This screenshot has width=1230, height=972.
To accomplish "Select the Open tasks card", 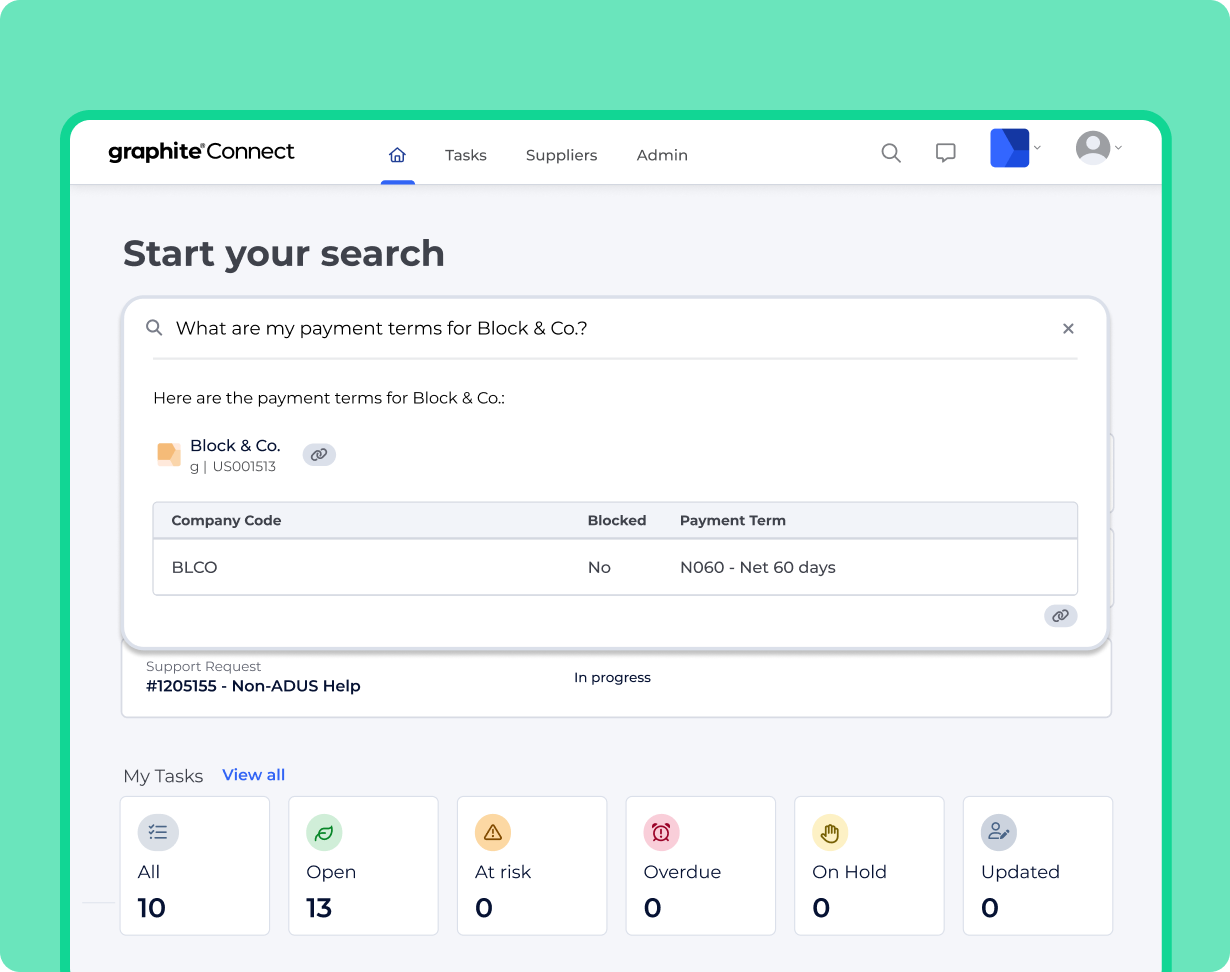I will 363,865.
